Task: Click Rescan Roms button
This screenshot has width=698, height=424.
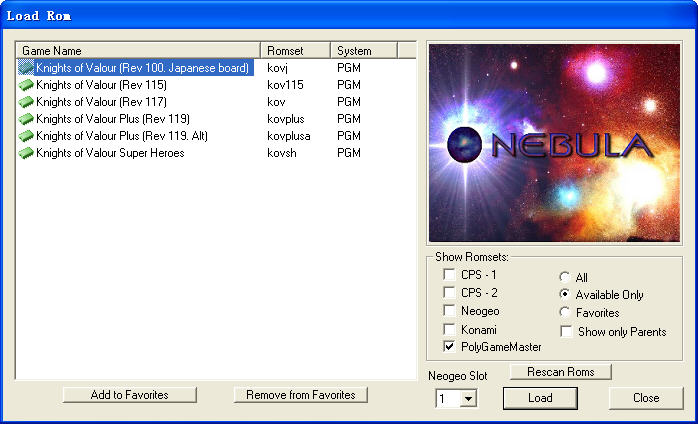Action: click(x=560, y=372)
